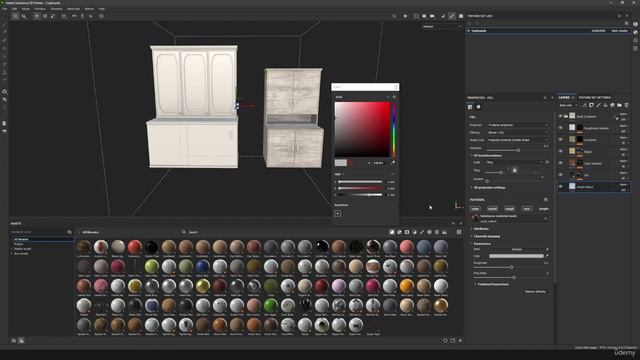This screenshot has height=360, width=640.
Task: Open the Filtering dropdown
Action: (518, 133)
